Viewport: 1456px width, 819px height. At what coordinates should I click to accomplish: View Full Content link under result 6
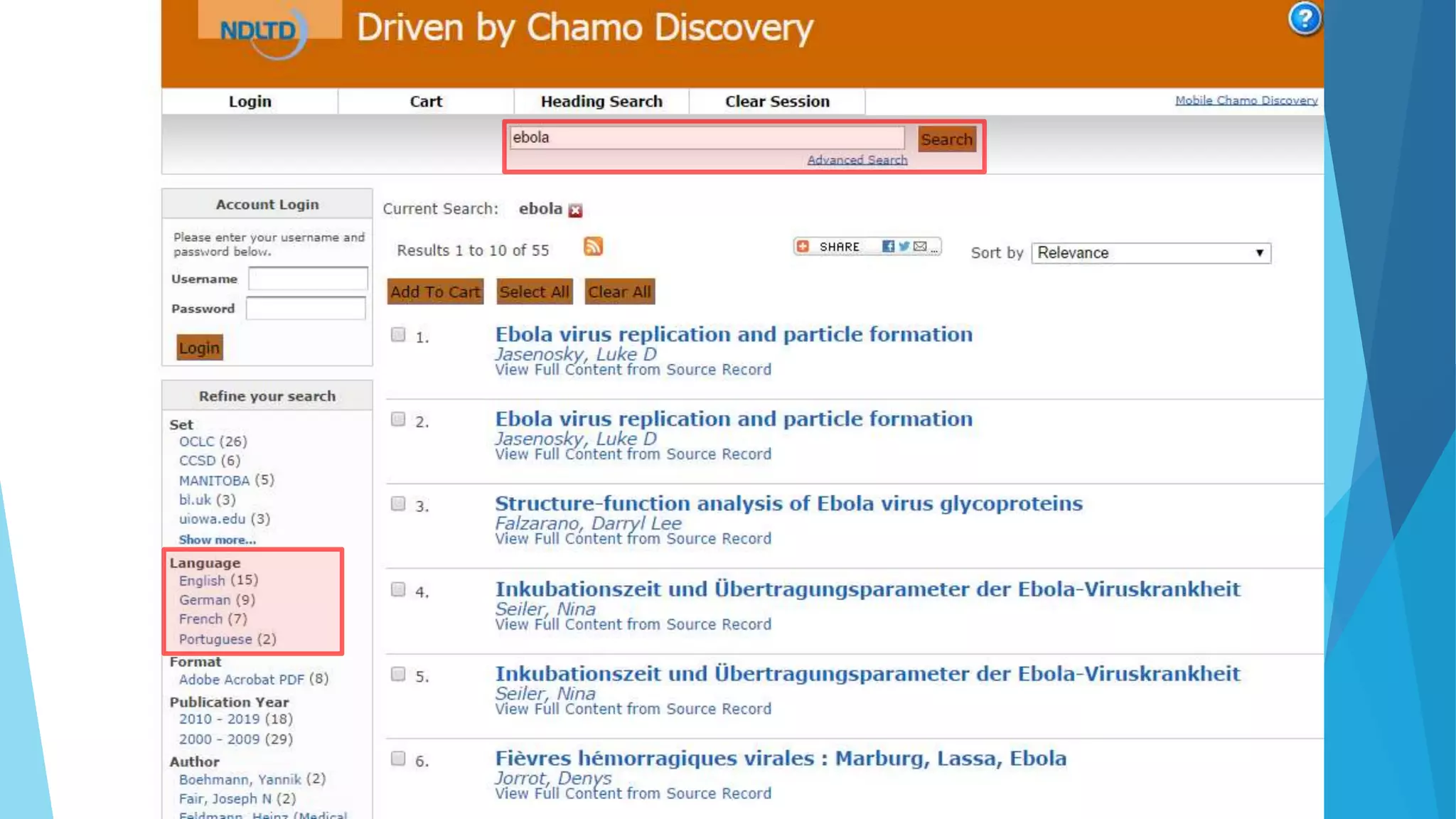(633, 793)
